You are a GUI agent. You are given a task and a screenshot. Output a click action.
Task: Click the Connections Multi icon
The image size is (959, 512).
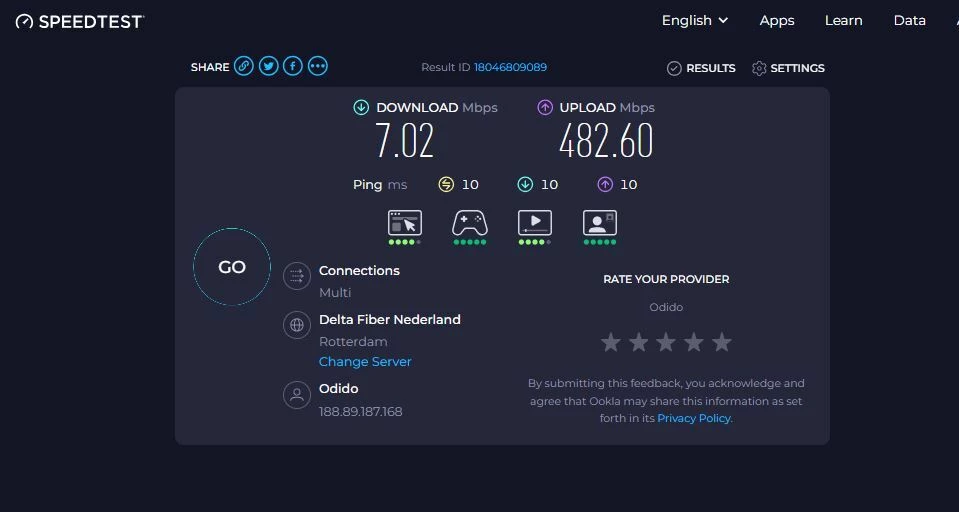[x=297, y=276]
